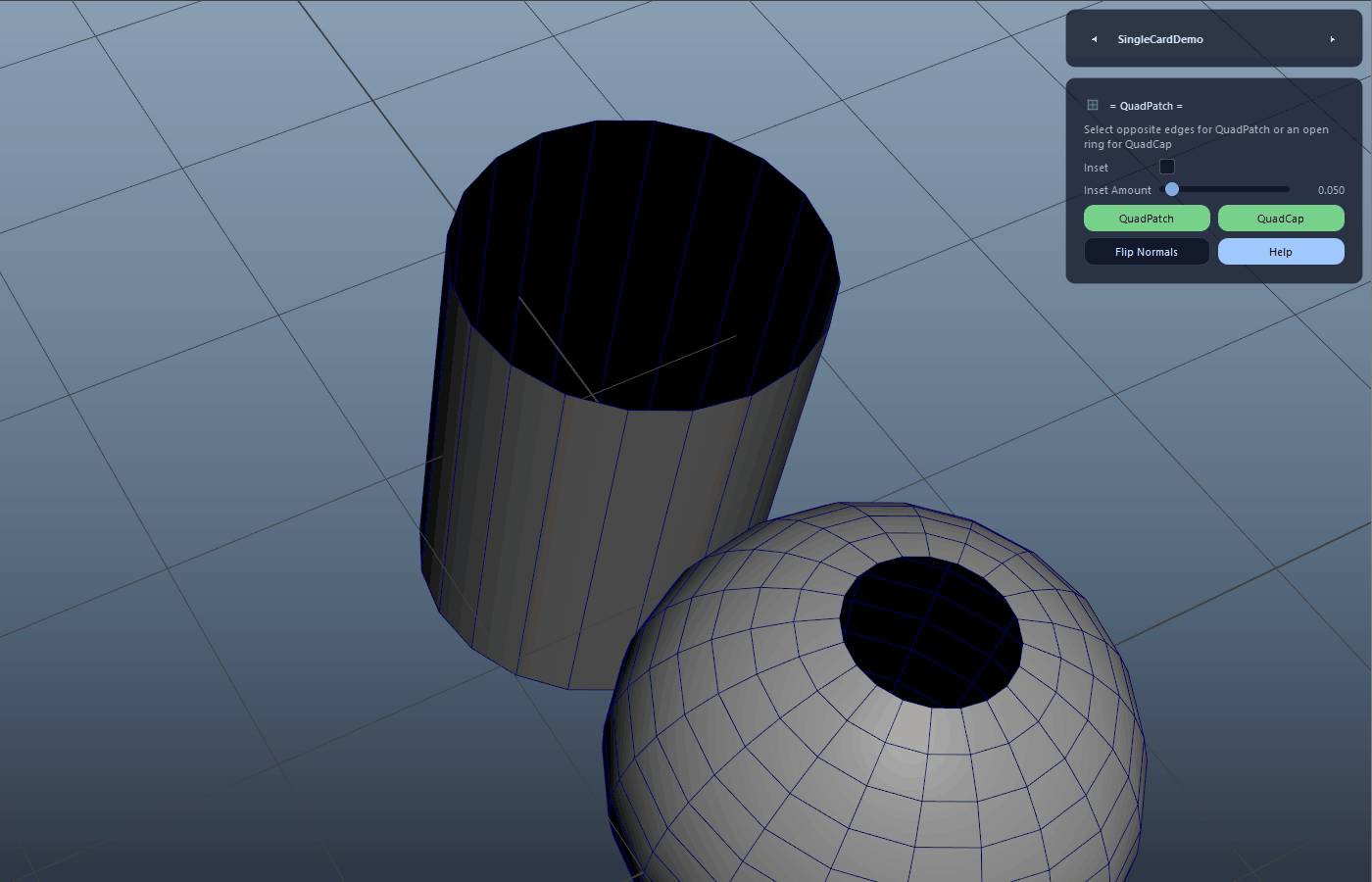This screenshot has width=1372, height=882.
Task: Go to next card with right arrow
Action: (1333, 39)
